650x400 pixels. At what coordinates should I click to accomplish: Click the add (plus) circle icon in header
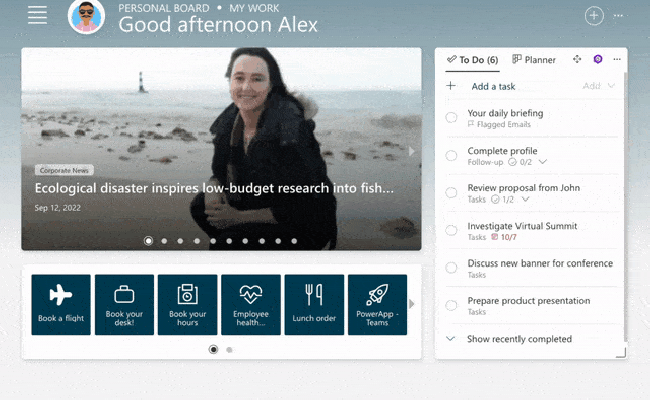594,16
